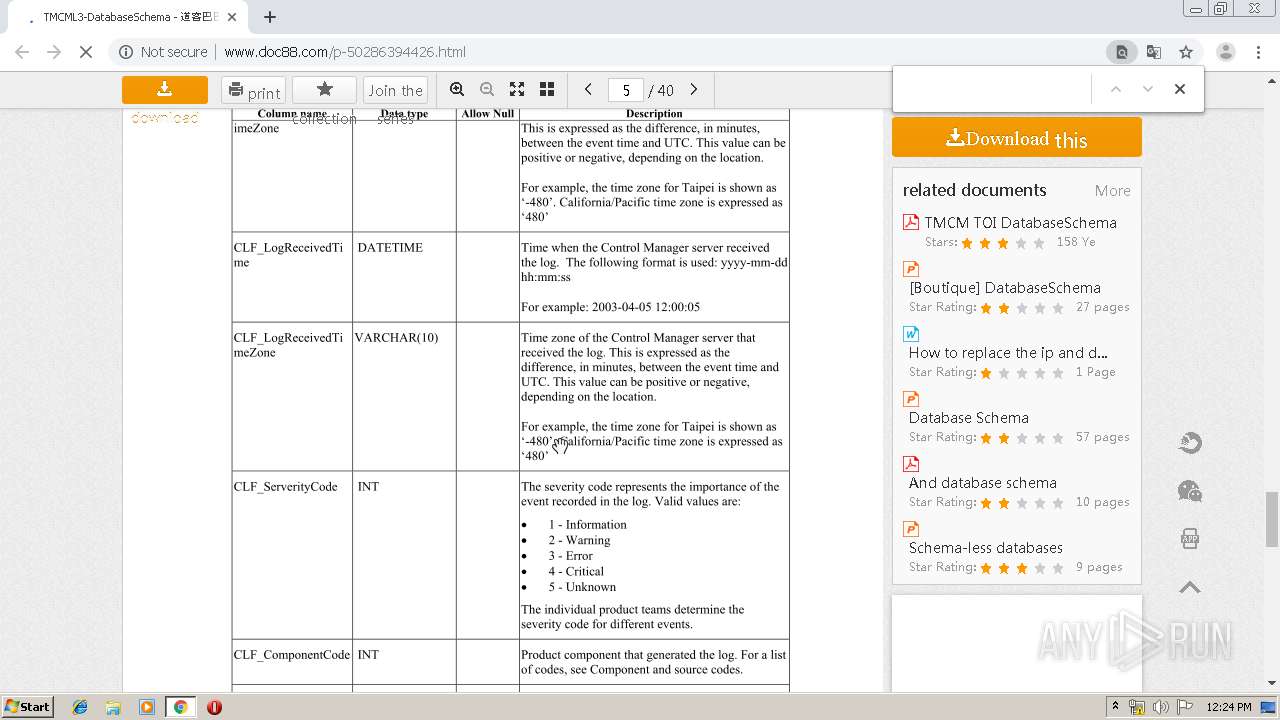
Task: Open the Schema-less databases link
Action: (x=985, y=548)
